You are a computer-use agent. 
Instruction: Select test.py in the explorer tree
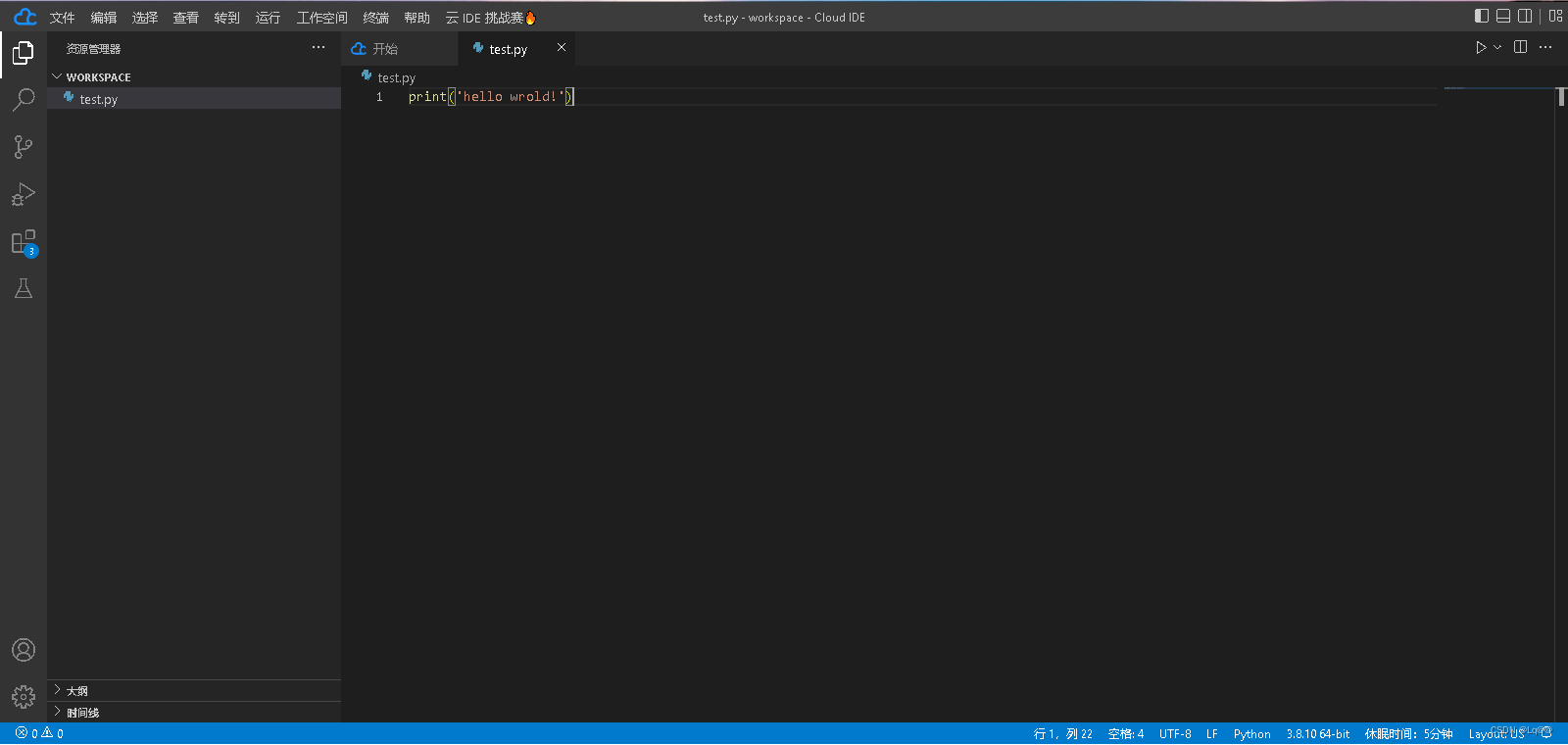coord(194,98)
